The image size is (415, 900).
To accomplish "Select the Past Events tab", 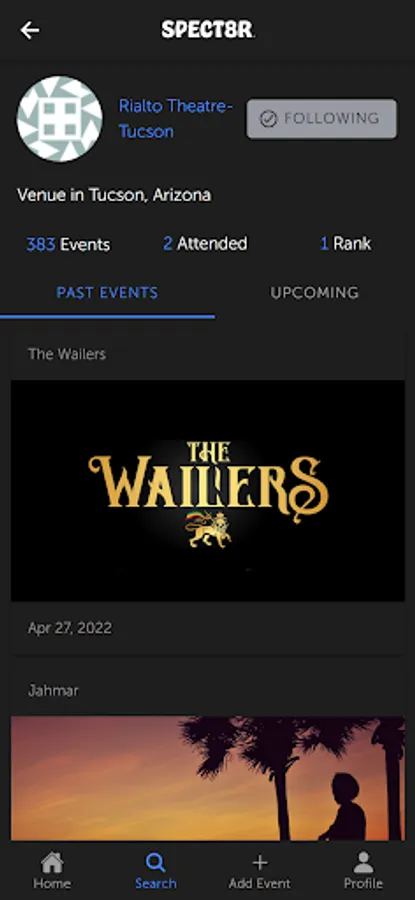I will click(x=107, y=293).
